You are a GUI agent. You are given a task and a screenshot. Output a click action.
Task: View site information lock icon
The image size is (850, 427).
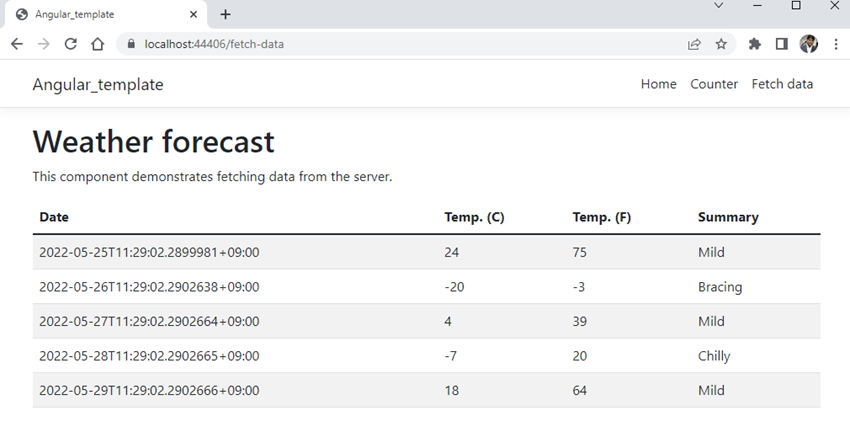coord(129,44)
